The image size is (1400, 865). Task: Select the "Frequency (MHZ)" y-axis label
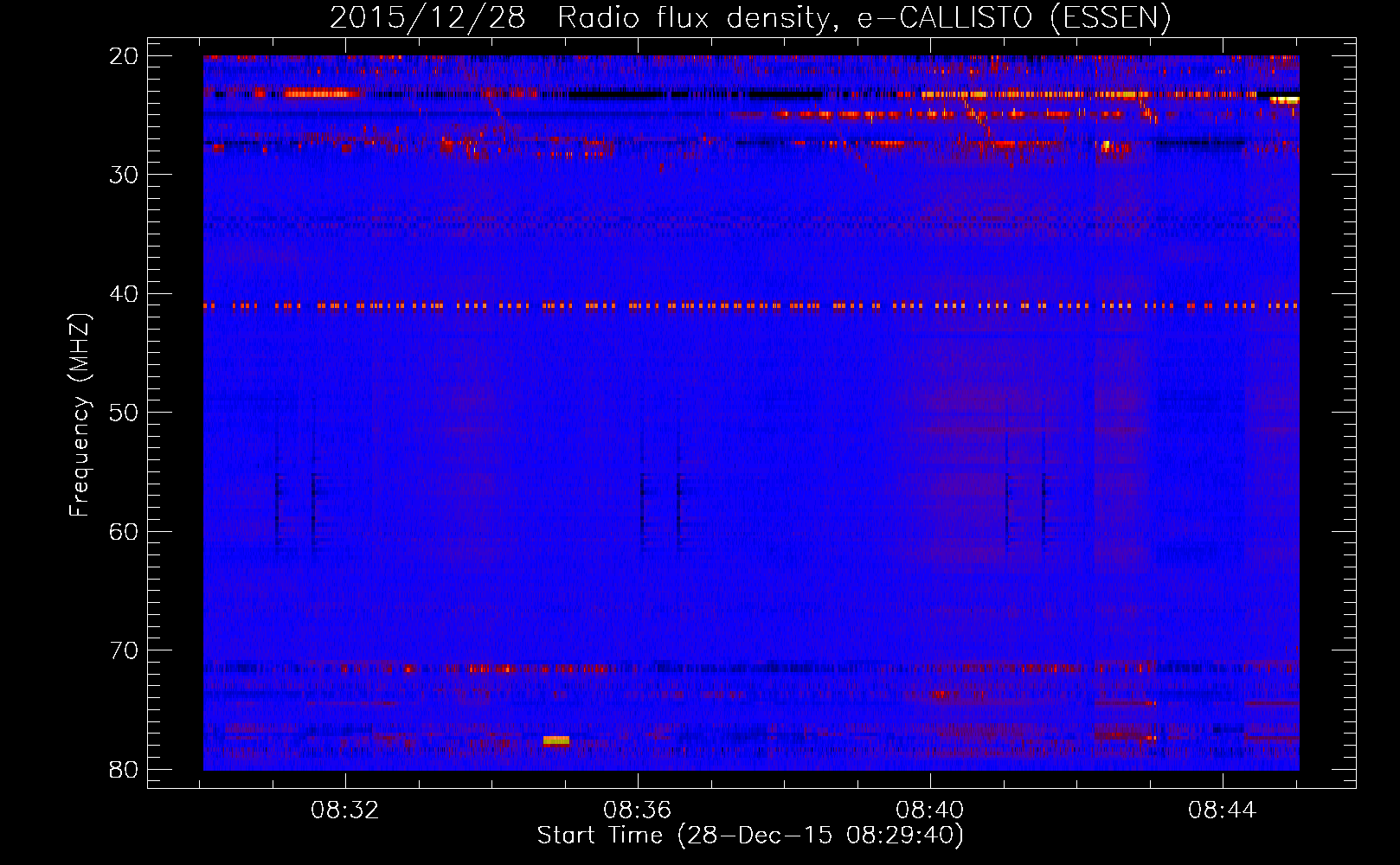(x=80, y=415)
